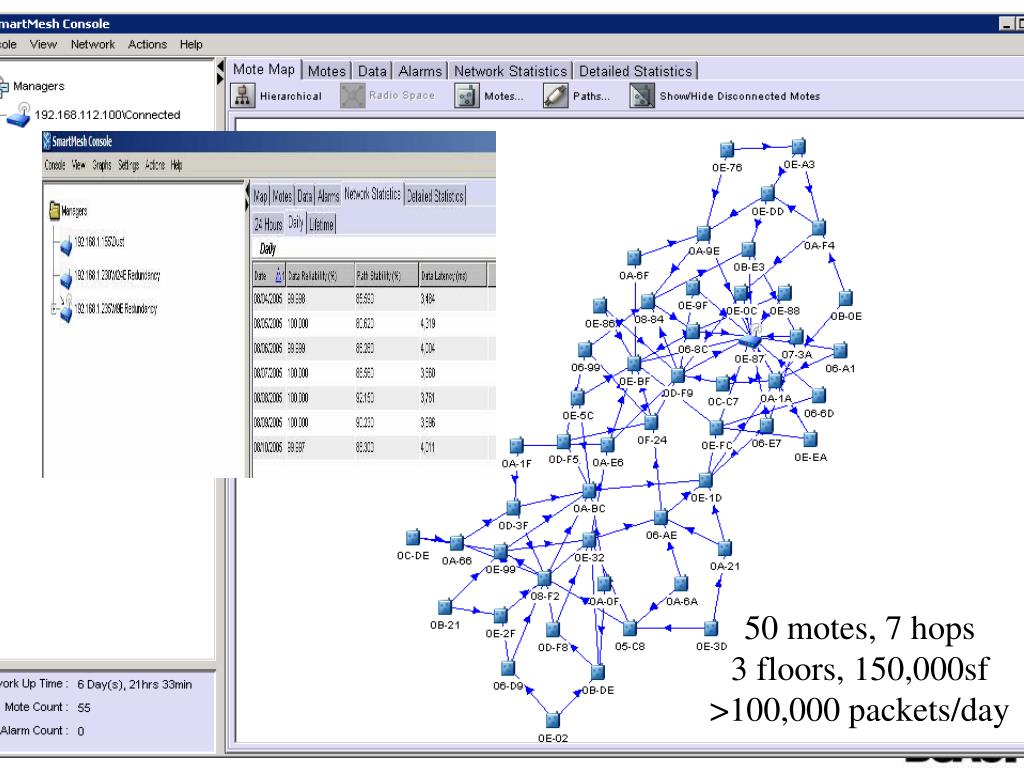
Task: Select mote 0E-DD on the map
Action: pos(768,193)
